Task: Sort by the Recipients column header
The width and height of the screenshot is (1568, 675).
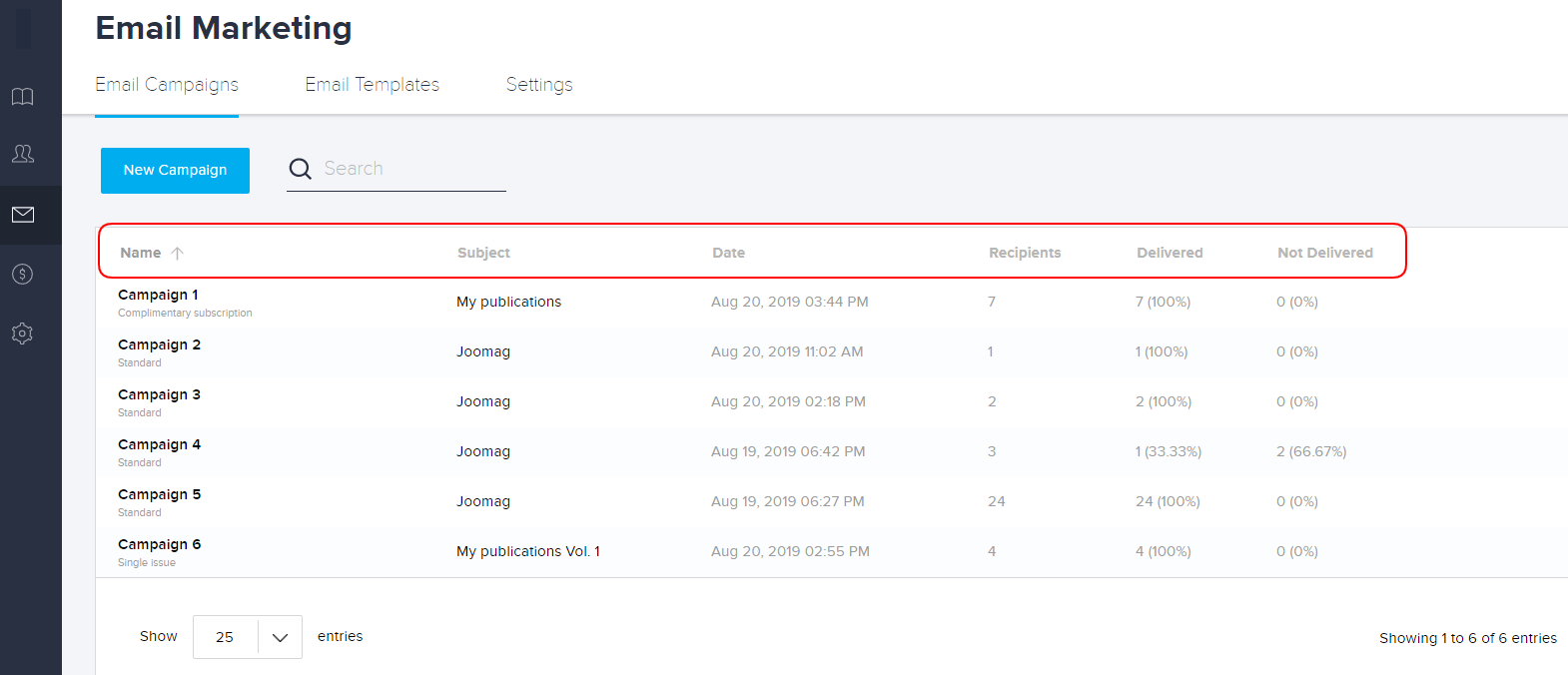Action: 1025,253
